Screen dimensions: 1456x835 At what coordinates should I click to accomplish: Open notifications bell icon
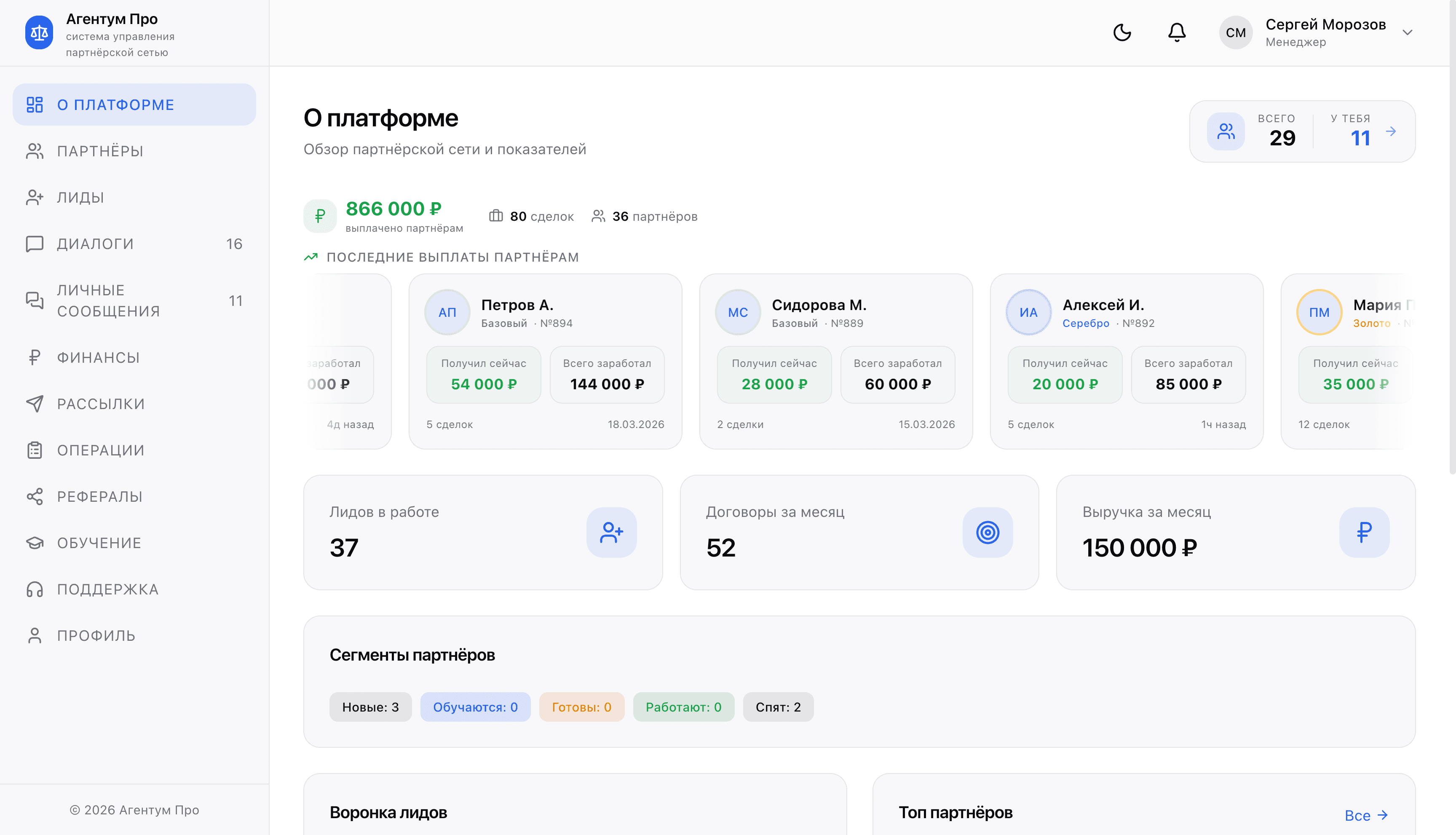click(x=1177, y=33)
